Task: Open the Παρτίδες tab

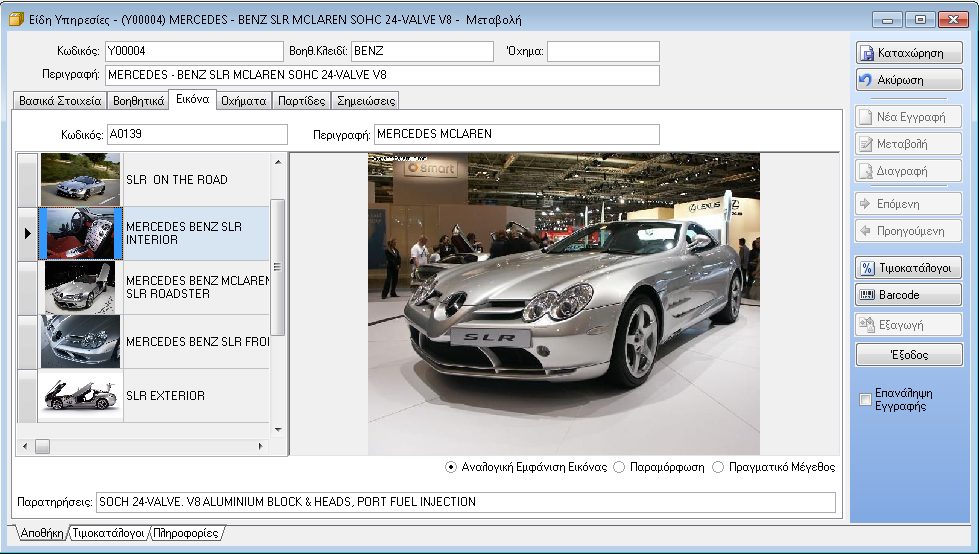Action: (x=302, y=101)
